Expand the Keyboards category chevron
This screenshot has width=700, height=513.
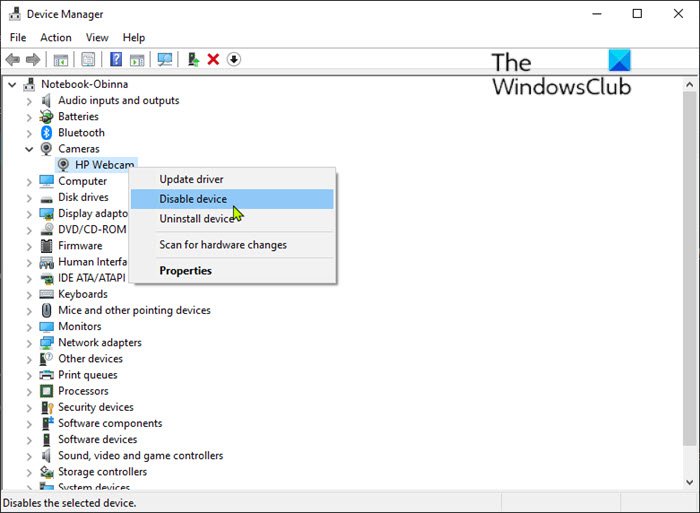coord(29,295)
